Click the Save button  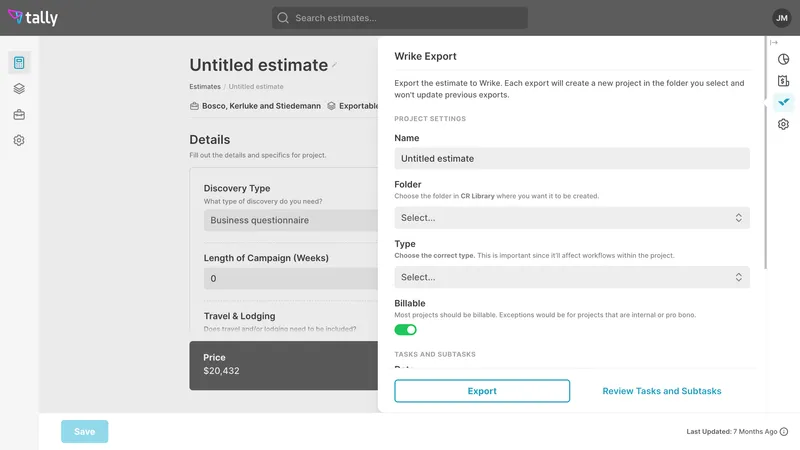click(x=85, y=432)
